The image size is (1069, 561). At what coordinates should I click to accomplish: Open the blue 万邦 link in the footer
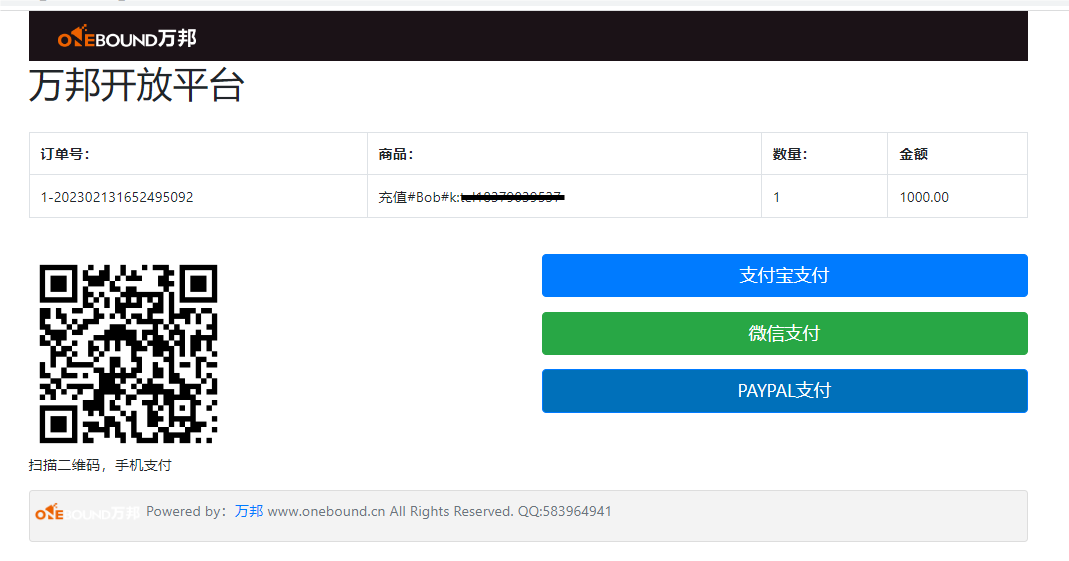pos(249,512)
